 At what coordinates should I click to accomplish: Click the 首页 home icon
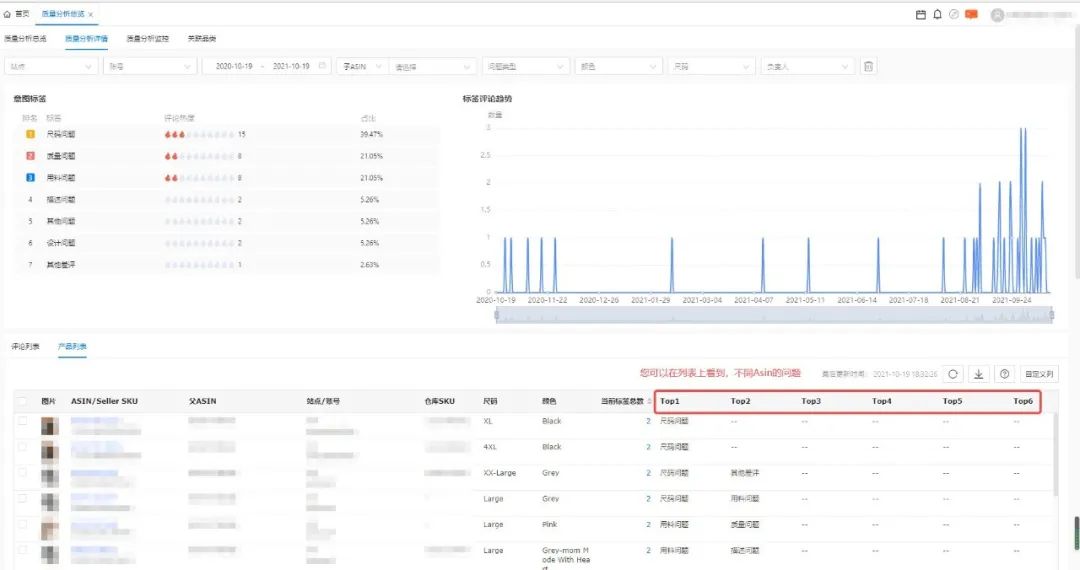[x=8, y=15]
